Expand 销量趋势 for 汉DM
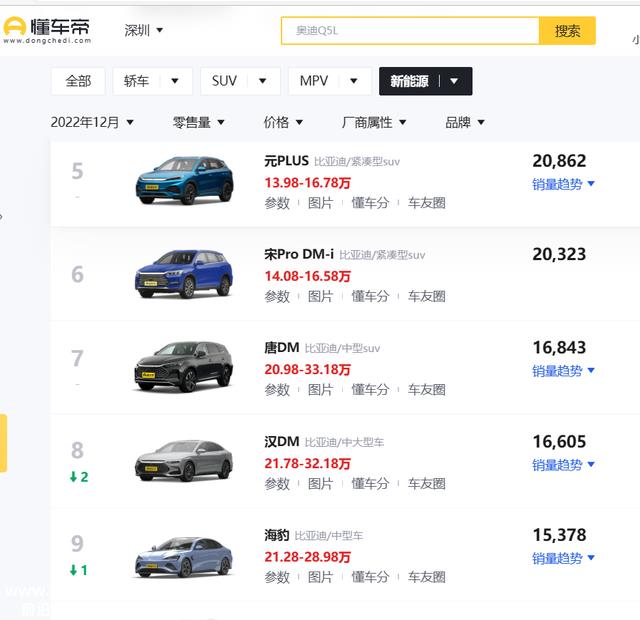The width and height of the screenshot is (640, 620). click(x=563, y=464)
